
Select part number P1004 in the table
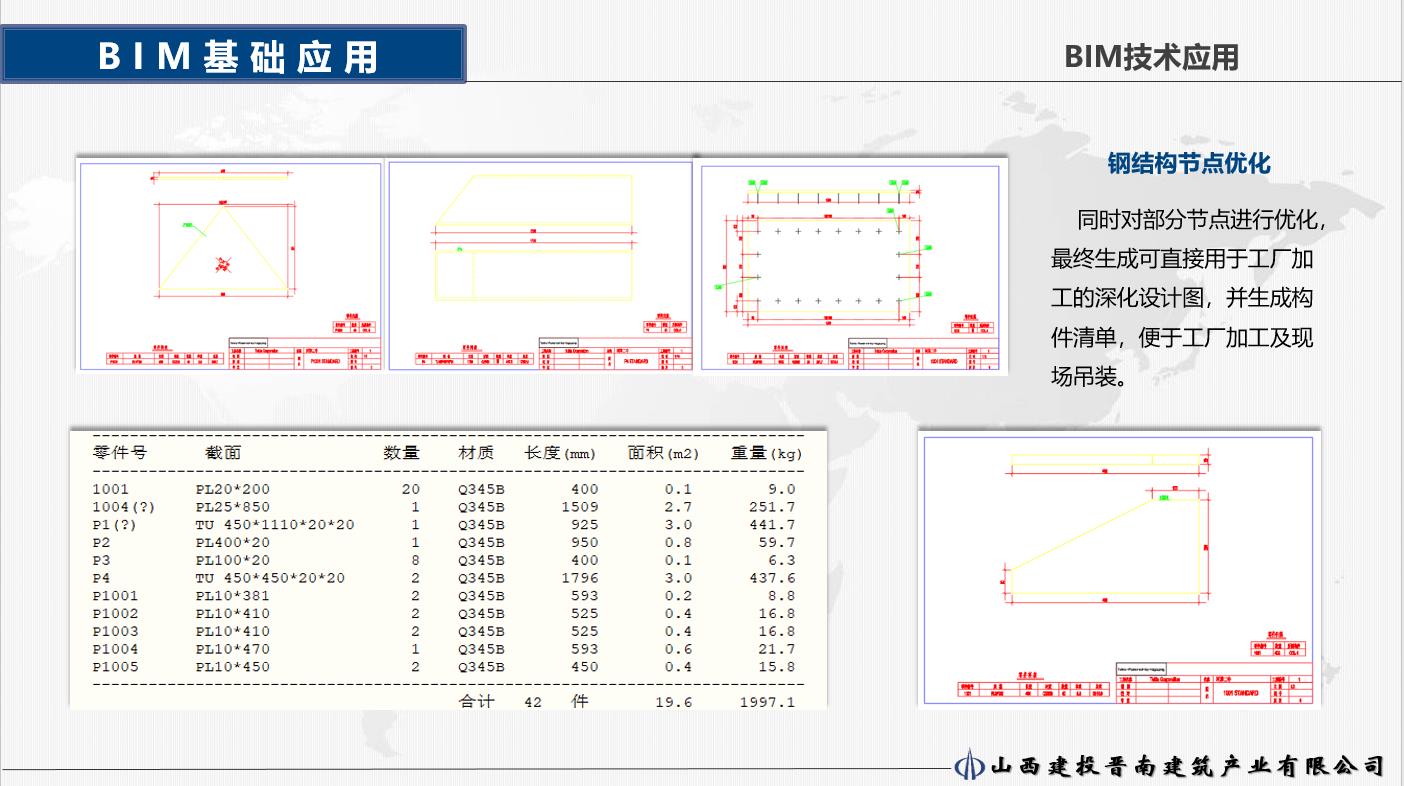pos(115,649)
